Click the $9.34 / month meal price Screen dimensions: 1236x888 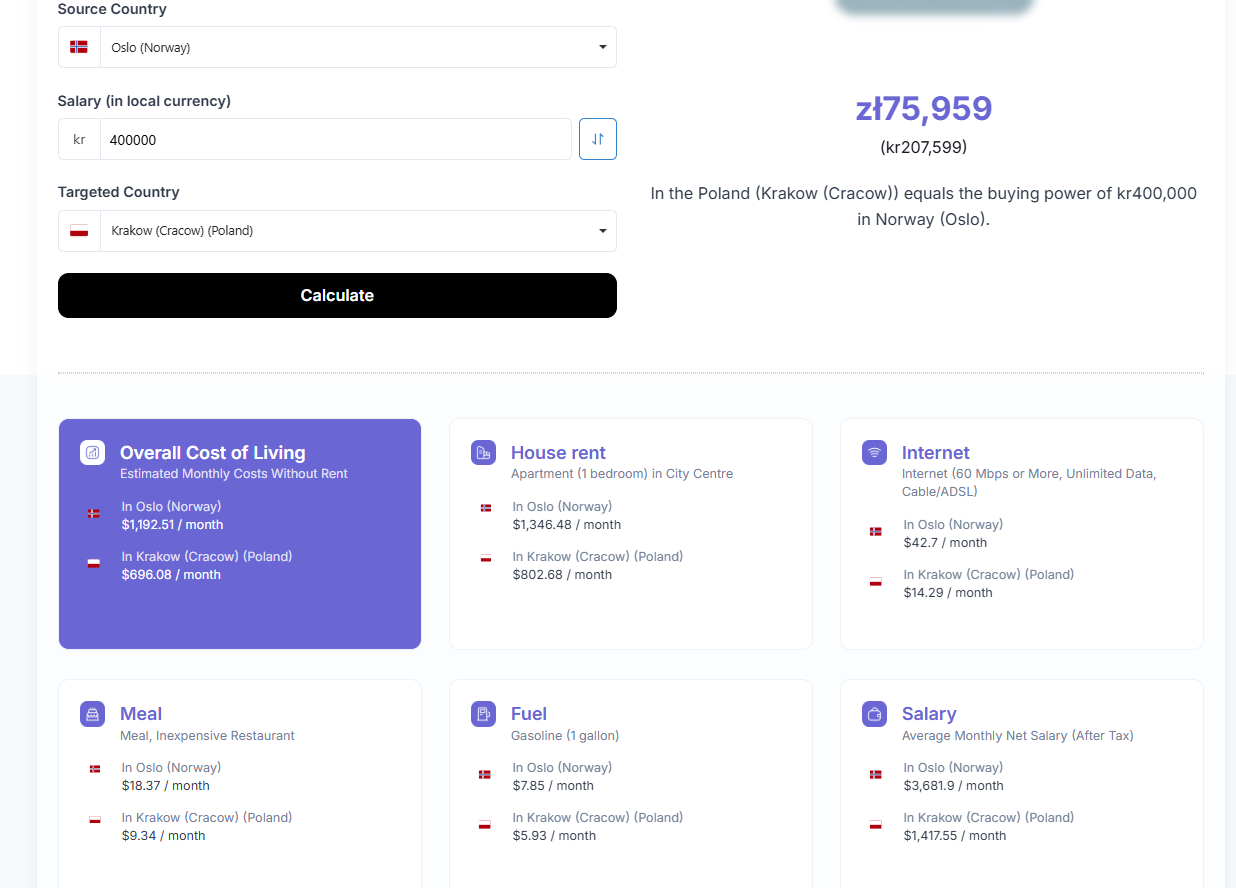[x=163, y=836]
